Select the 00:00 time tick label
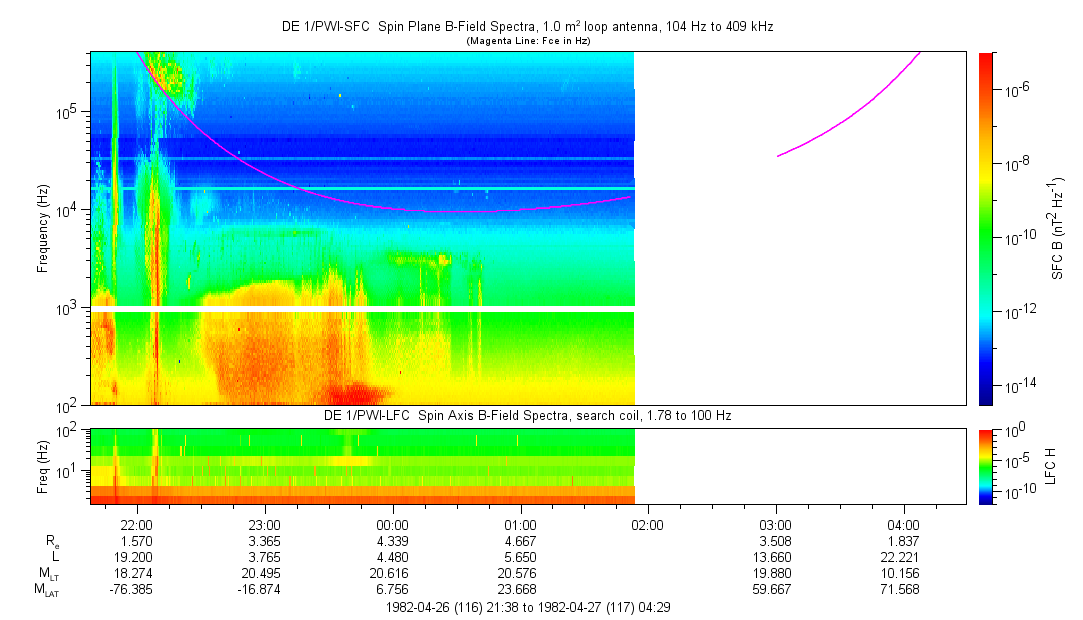The width and height of the screenshot is (1083, 620). [392, 524]
